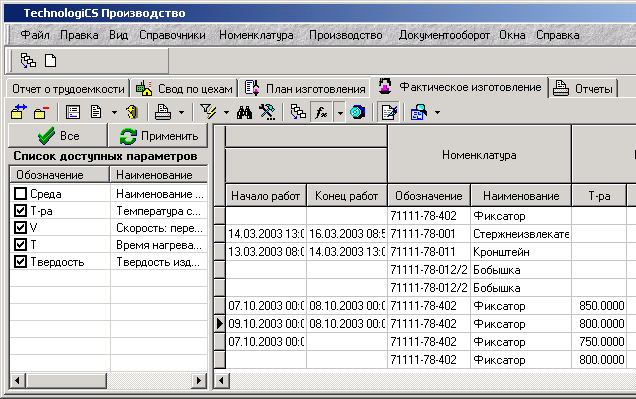Switch to План изготовления tab
The width and height of the screenshot is (636, 399).
tap(305, 89)
